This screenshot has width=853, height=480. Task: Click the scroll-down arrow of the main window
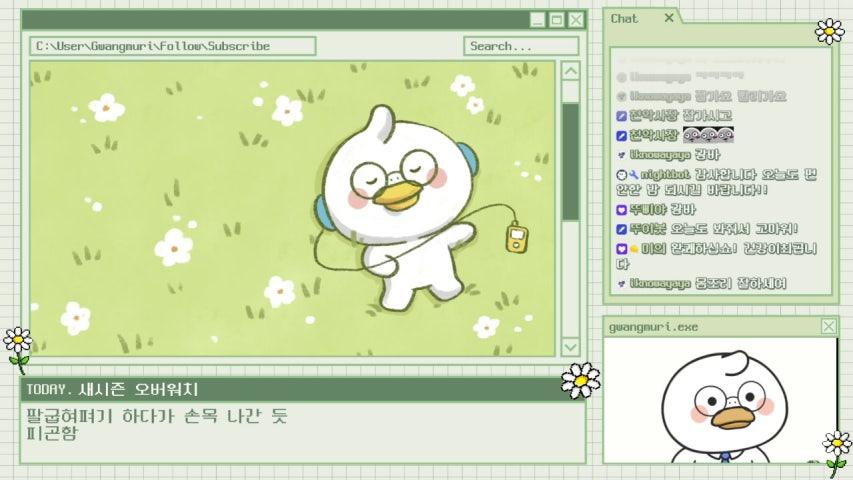[x=570, y=347]
